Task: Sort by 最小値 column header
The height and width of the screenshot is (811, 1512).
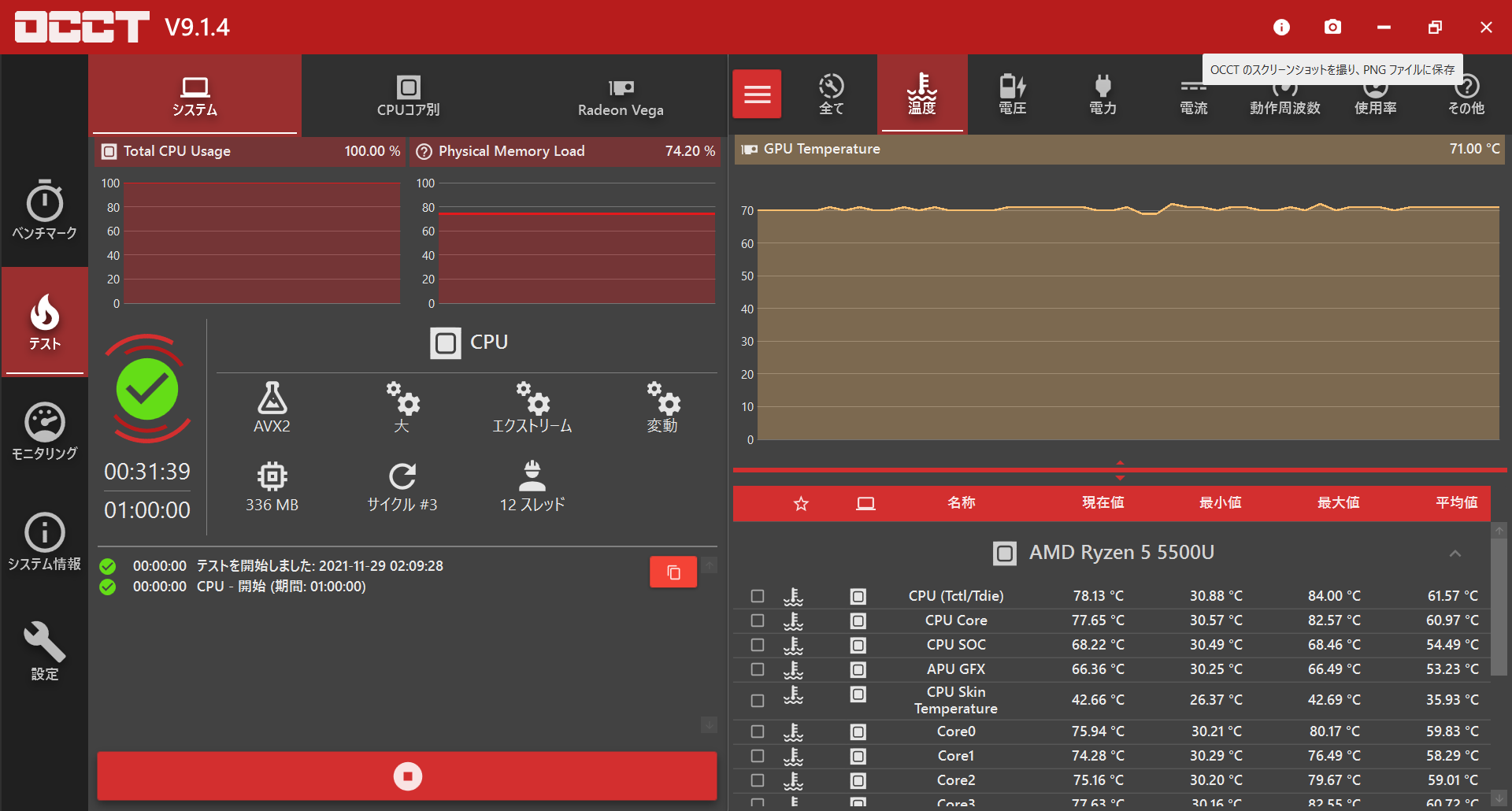Action: [x=1220, y=502]
